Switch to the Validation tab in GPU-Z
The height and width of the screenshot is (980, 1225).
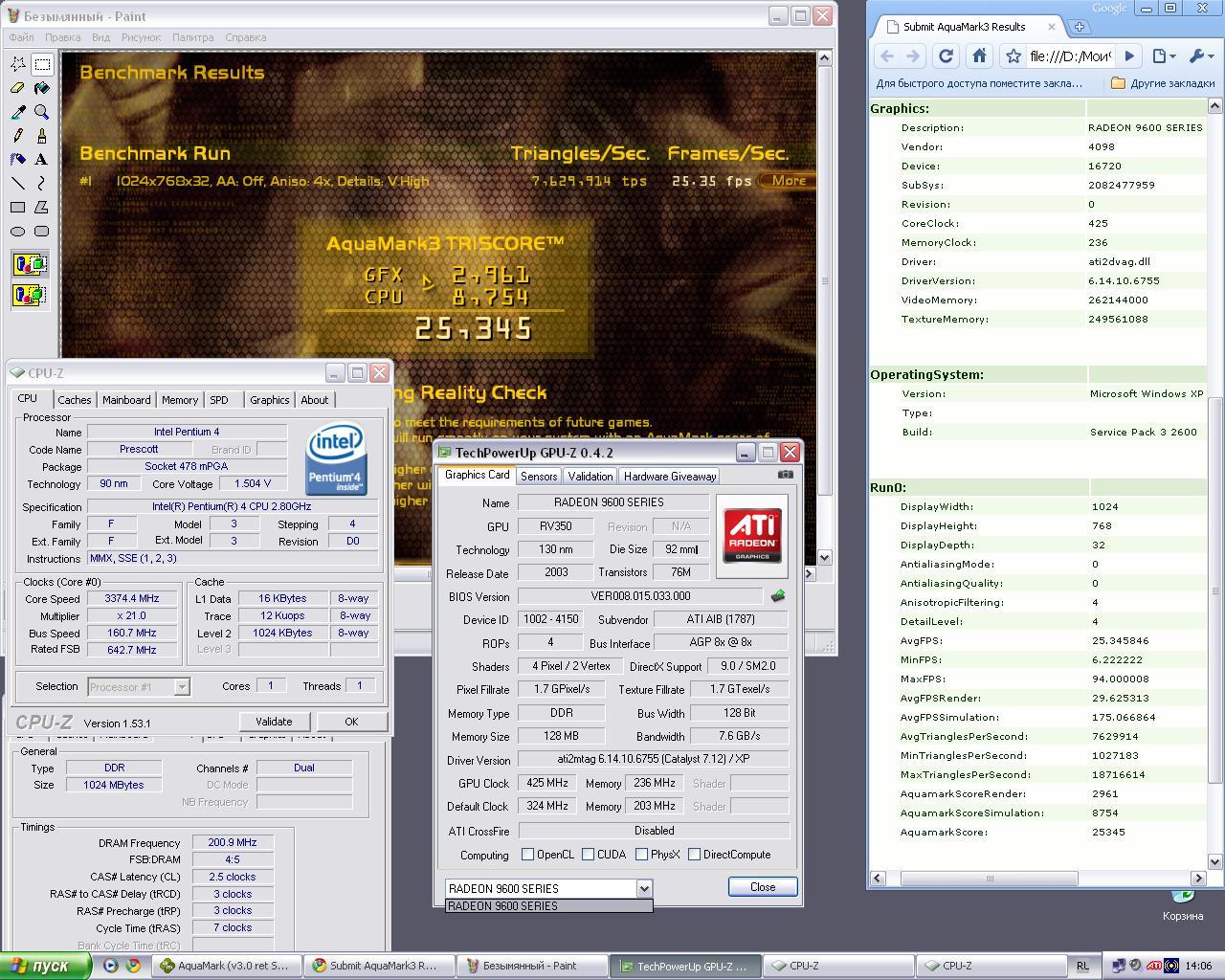click(590, 476)
